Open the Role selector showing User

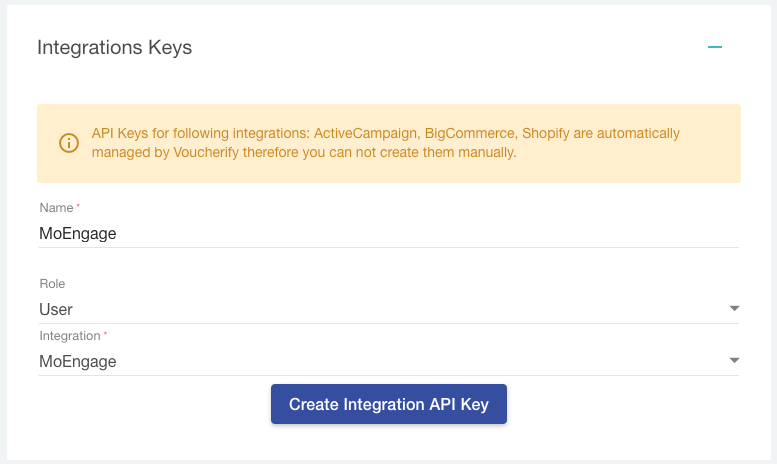point(380,309)
